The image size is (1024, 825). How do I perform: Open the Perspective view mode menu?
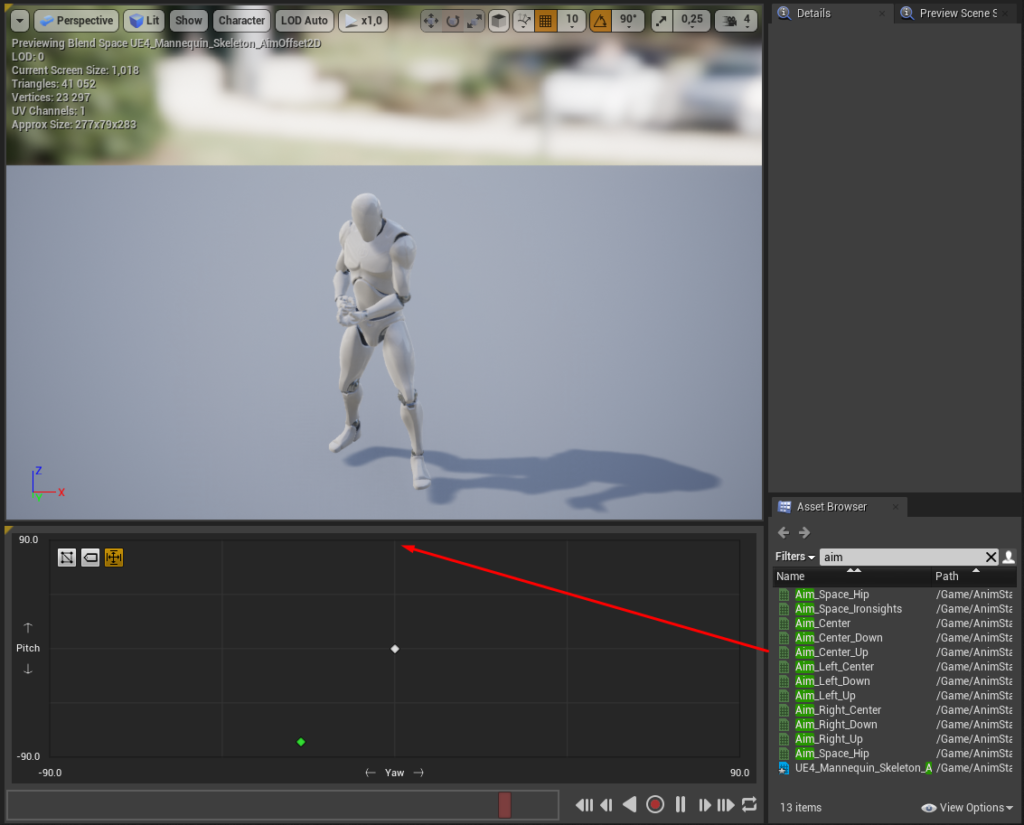(76, 21)
